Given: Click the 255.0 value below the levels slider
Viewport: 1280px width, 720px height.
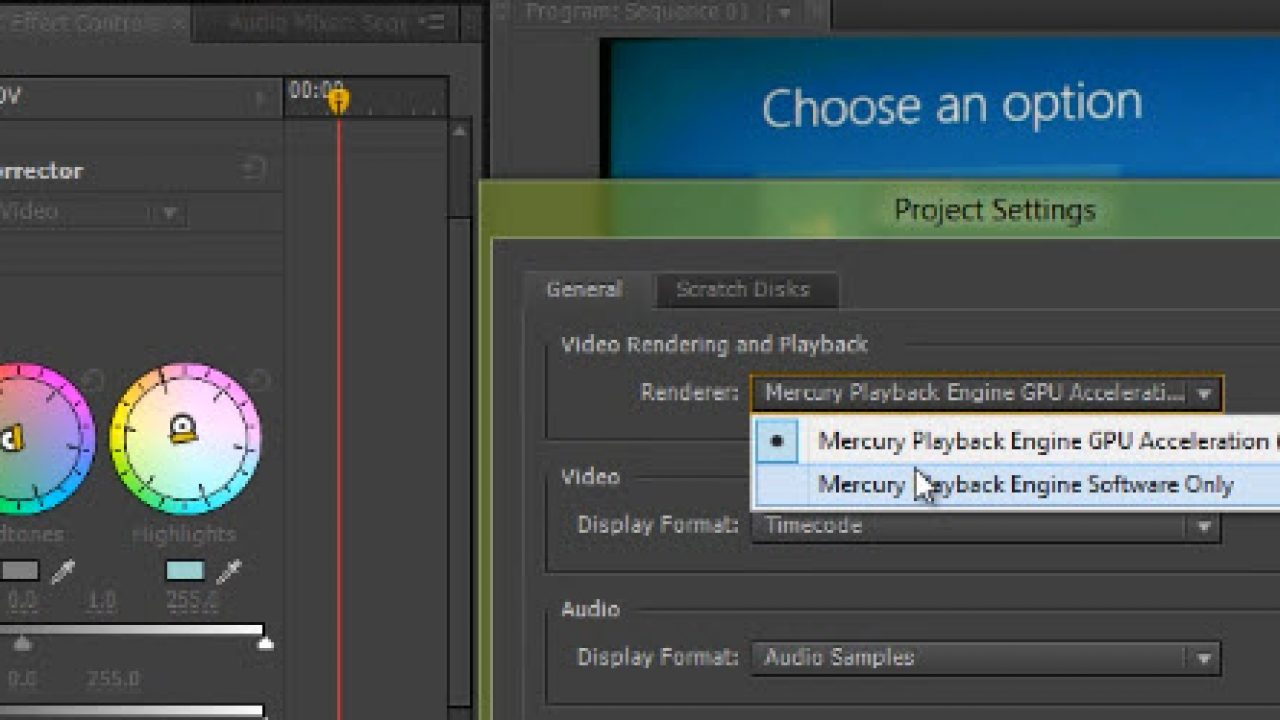Looking at the screenshot, I should 112,679.
